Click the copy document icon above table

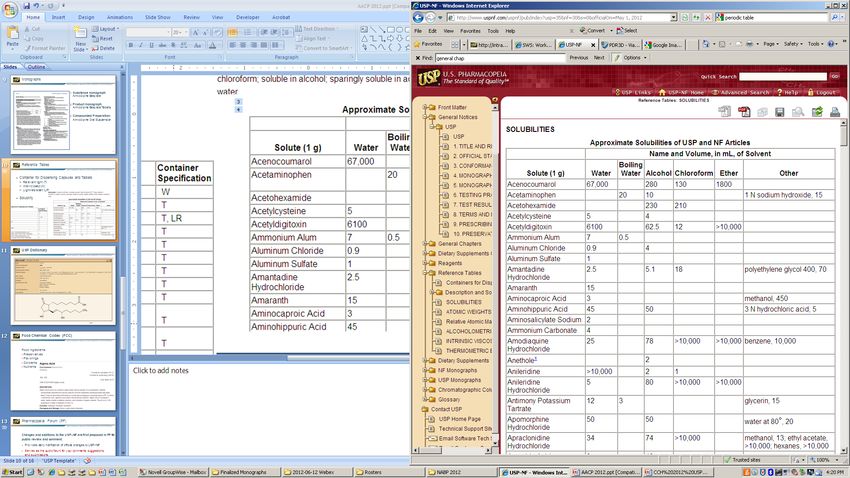[x=762, y=112]
